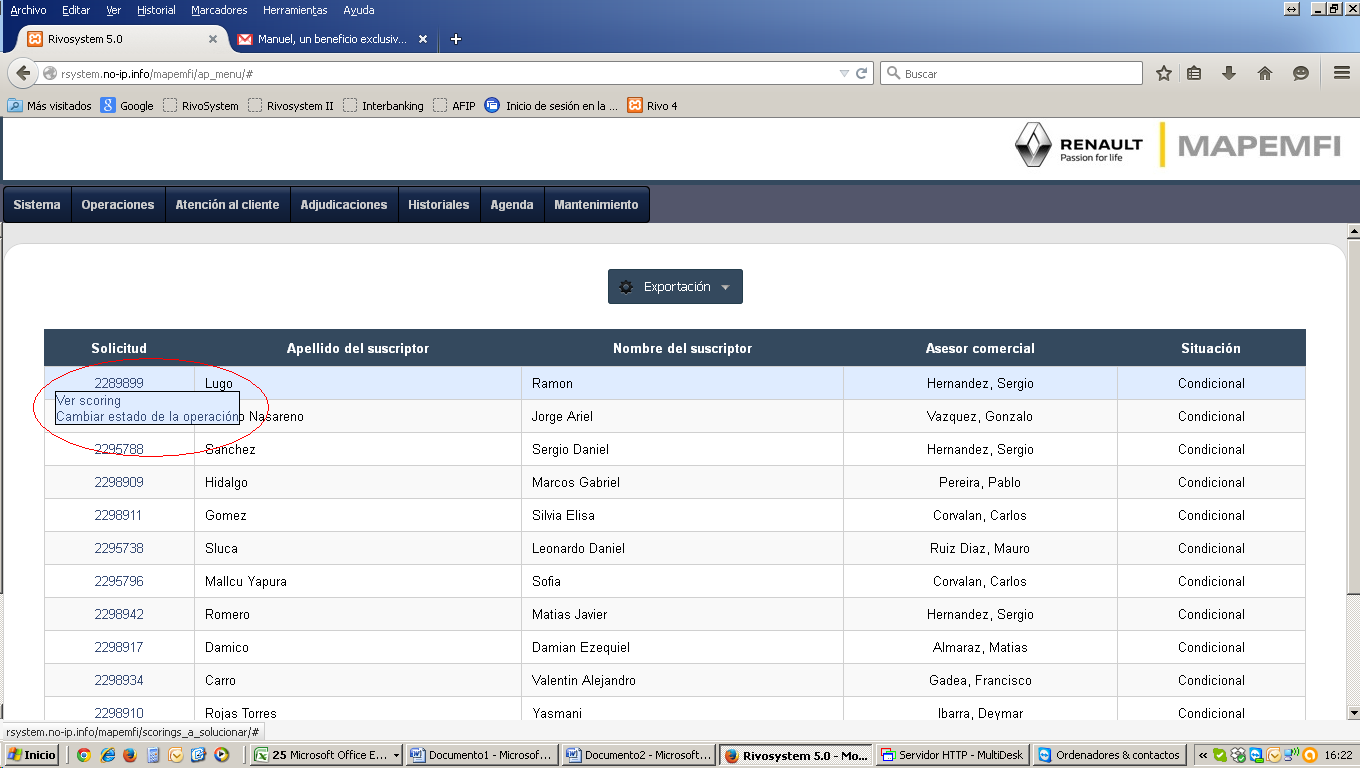Open the AFIP bookmark
Viewport: 1360px width, 768px height.
454,106
